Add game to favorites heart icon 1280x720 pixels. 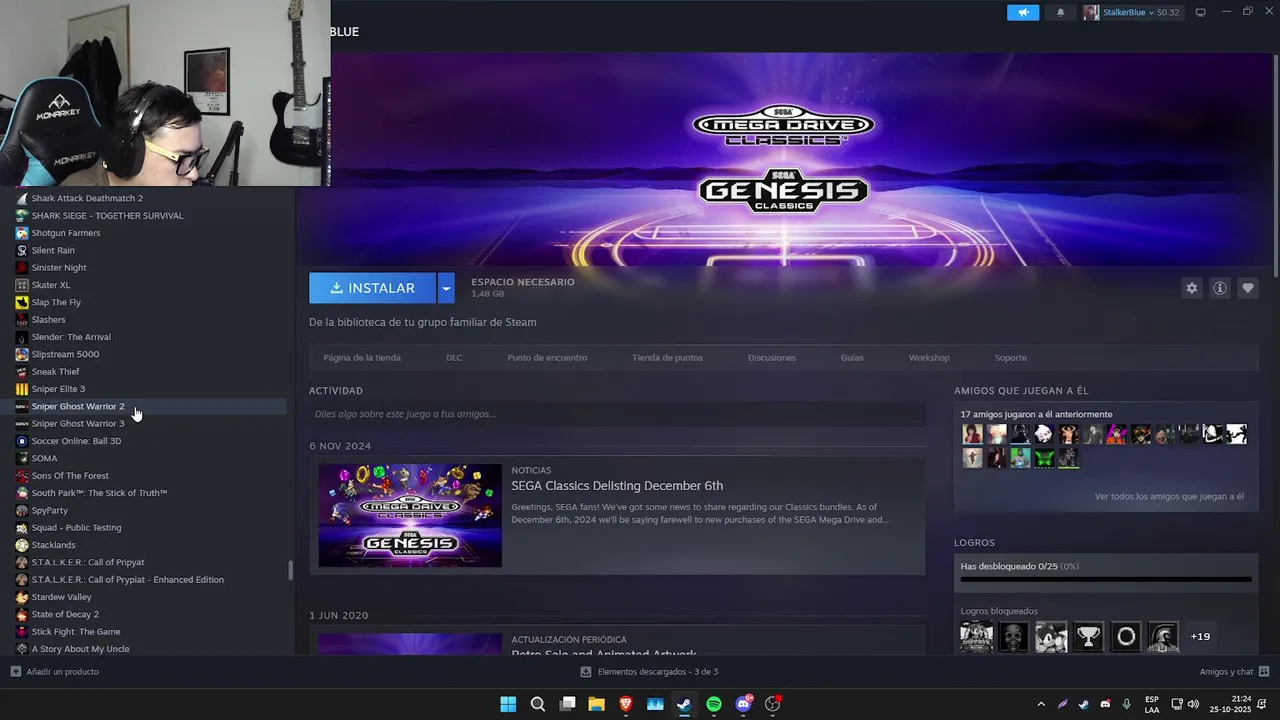pos(1247,288)
